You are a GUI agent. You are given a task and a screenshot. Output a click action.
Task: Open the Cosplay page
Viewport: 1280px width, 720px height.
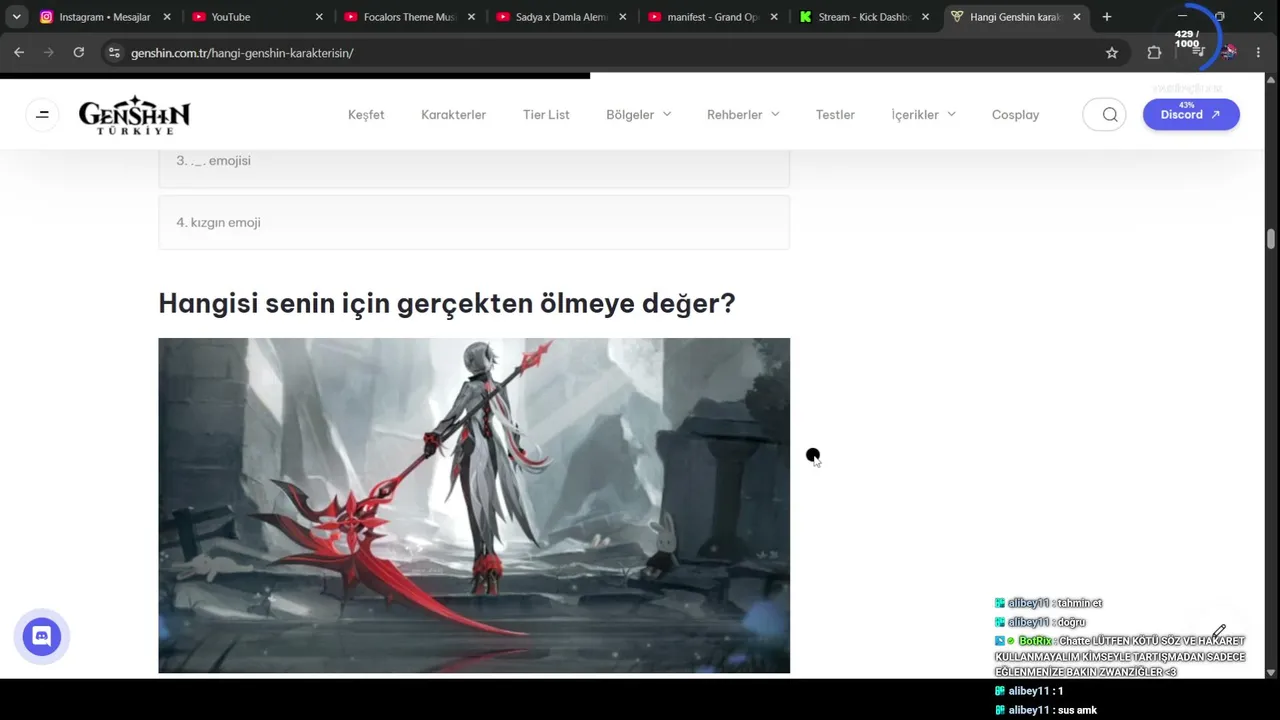coord(1015,115)
